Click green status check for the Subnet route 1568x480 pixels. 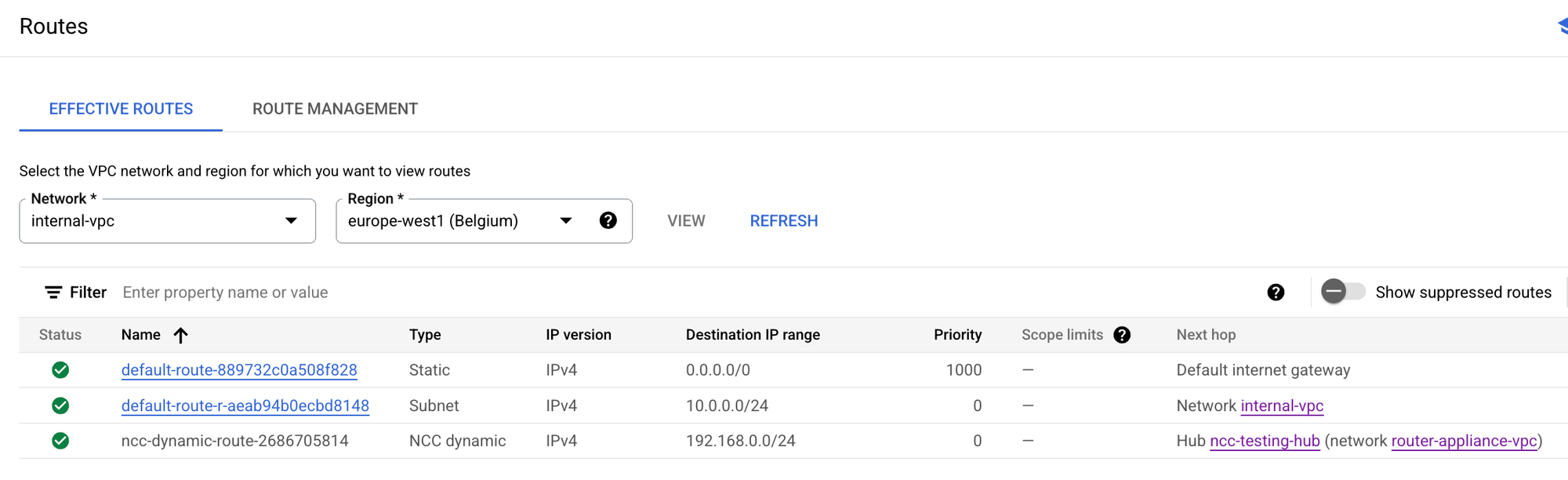pos(60,405)
